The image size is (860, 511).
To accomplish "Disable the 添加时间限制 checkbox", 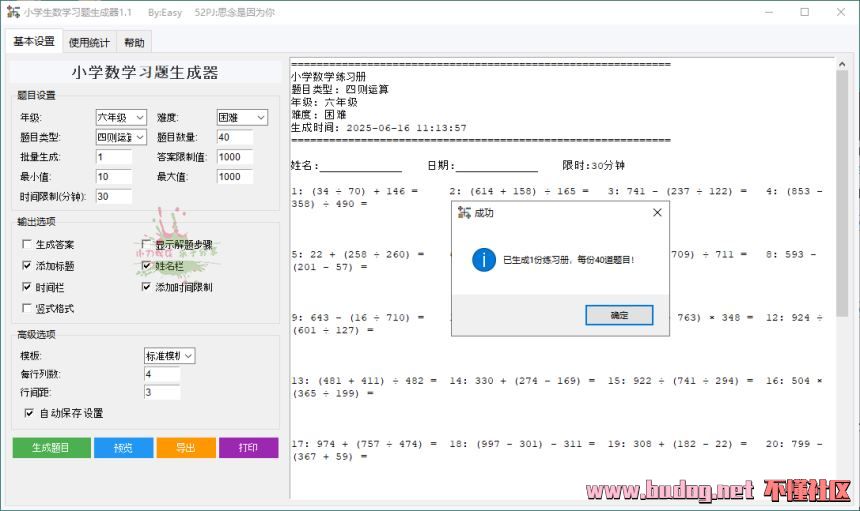I will (x=146, y=287).
